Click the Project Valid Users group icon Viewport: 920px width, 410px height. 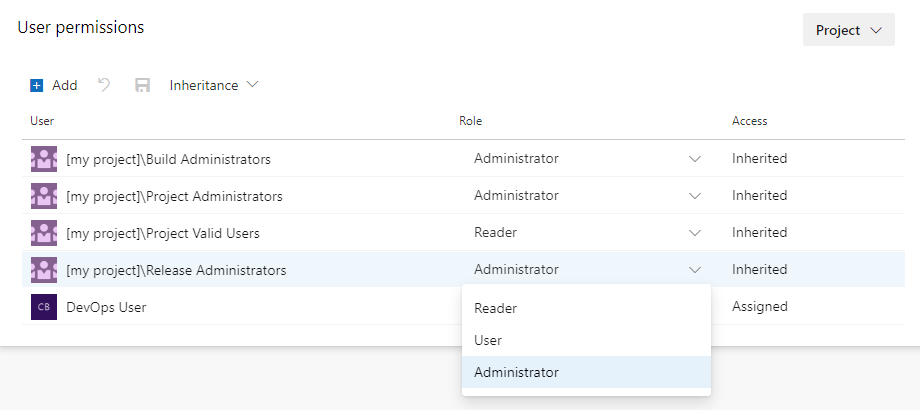(44, 233)
